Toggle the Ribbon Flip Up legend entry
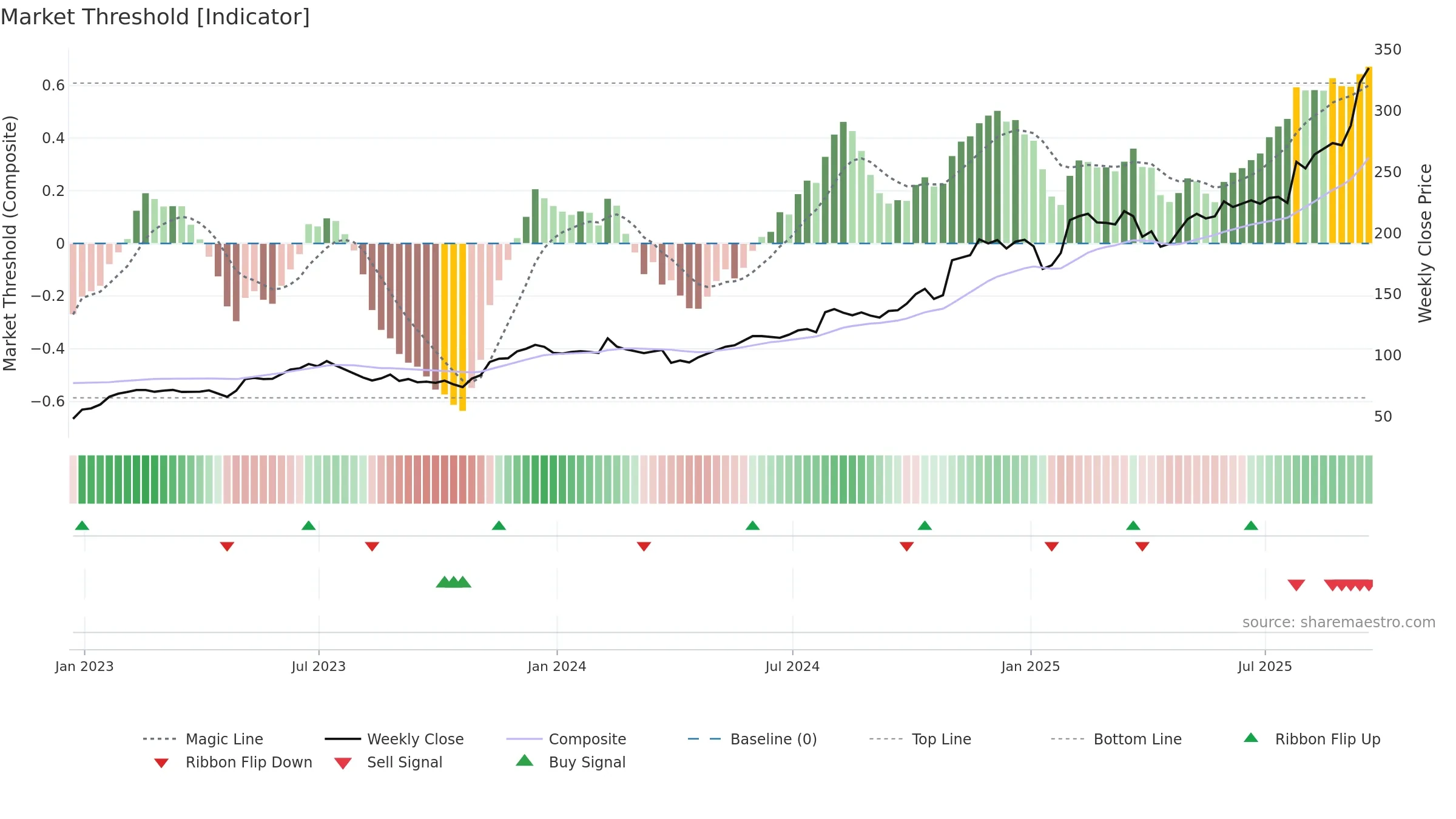The width and height of the screenshot is (1456, 819). 1312,739
